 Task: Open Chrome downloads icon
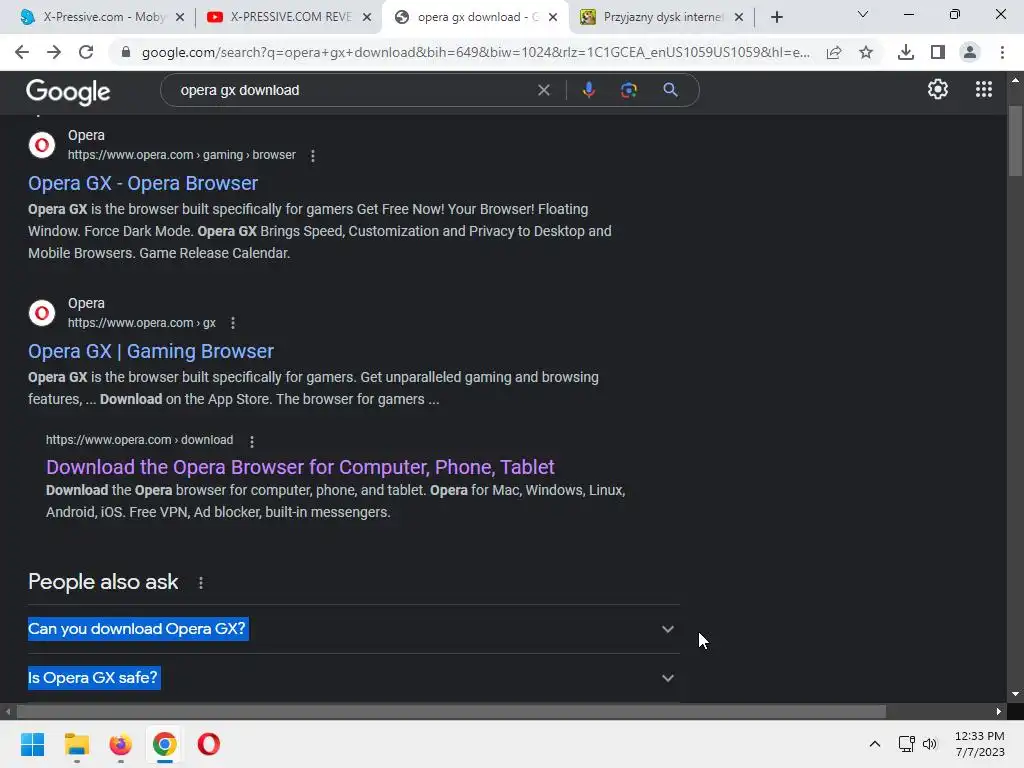coord(906,52)
